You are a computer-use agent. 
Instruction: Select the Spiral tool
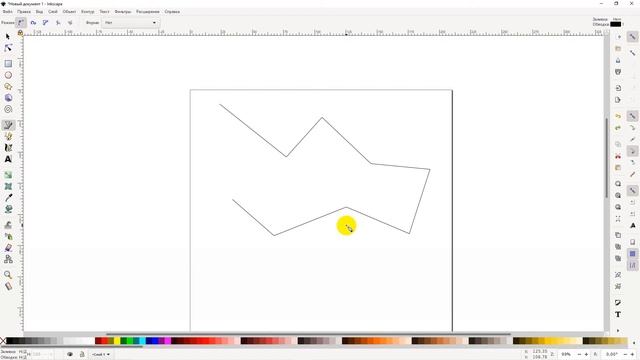pos(8,109)
